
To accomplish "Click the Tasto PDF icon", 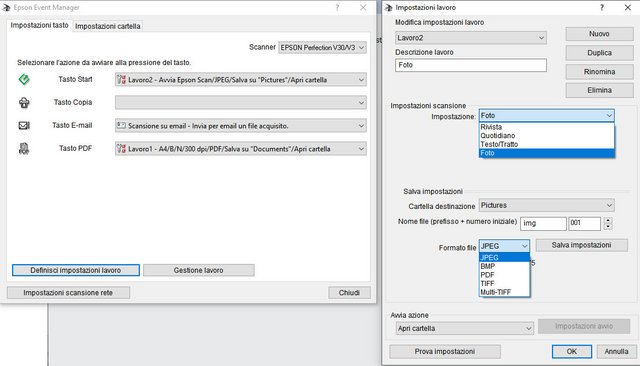I will pyautogui.click(x=24, y=149).
